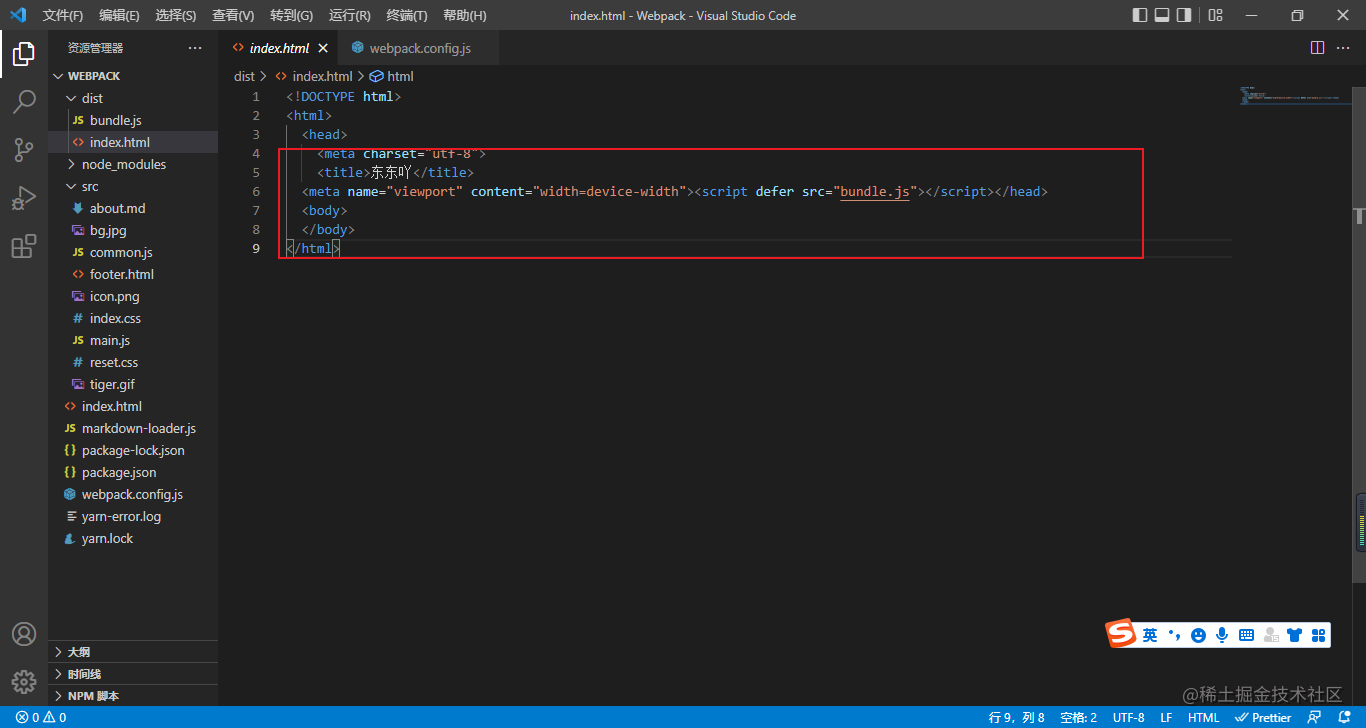Open the 运行(R) menu
The height and width of the screenshot is (728, 1366).
[x=349, y=15]
